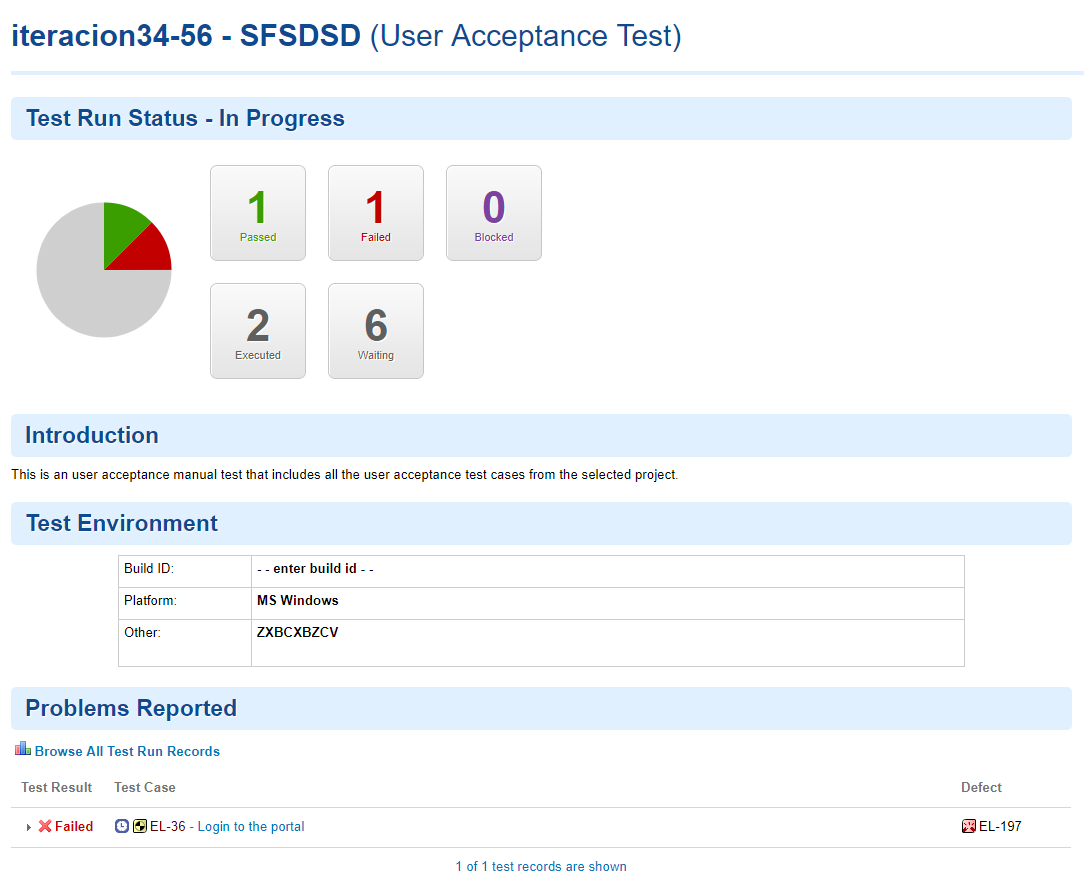Open defect EL-197
Viewport: 1084px width, 878px height.
[x=1000, y=826]
